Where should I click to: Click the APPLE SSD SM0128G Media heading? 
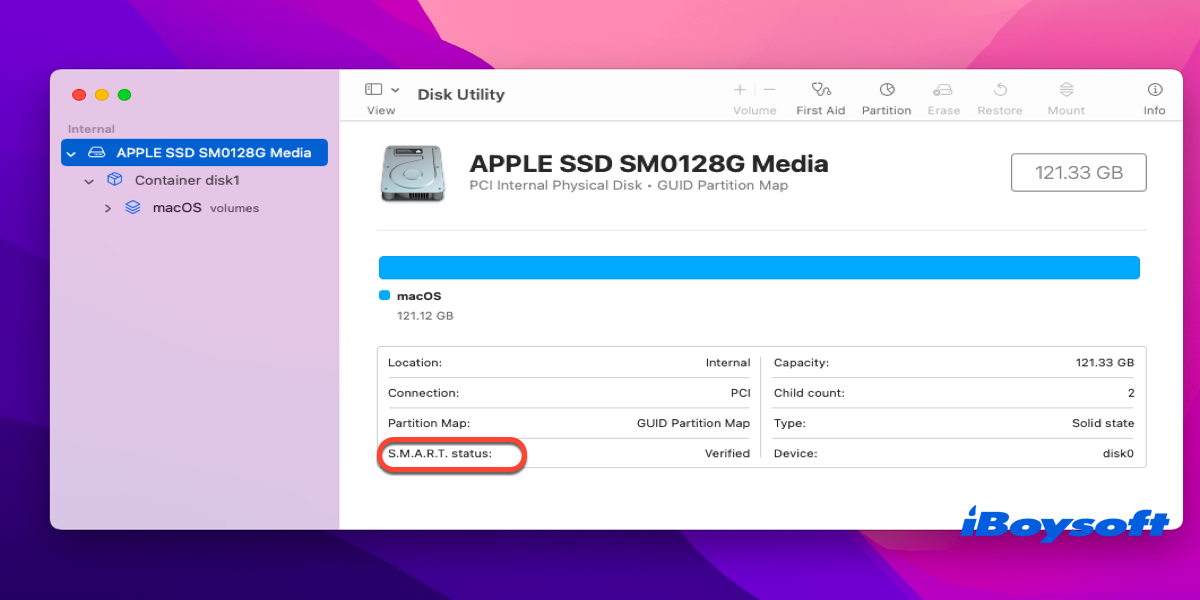[x=649, y=163]
